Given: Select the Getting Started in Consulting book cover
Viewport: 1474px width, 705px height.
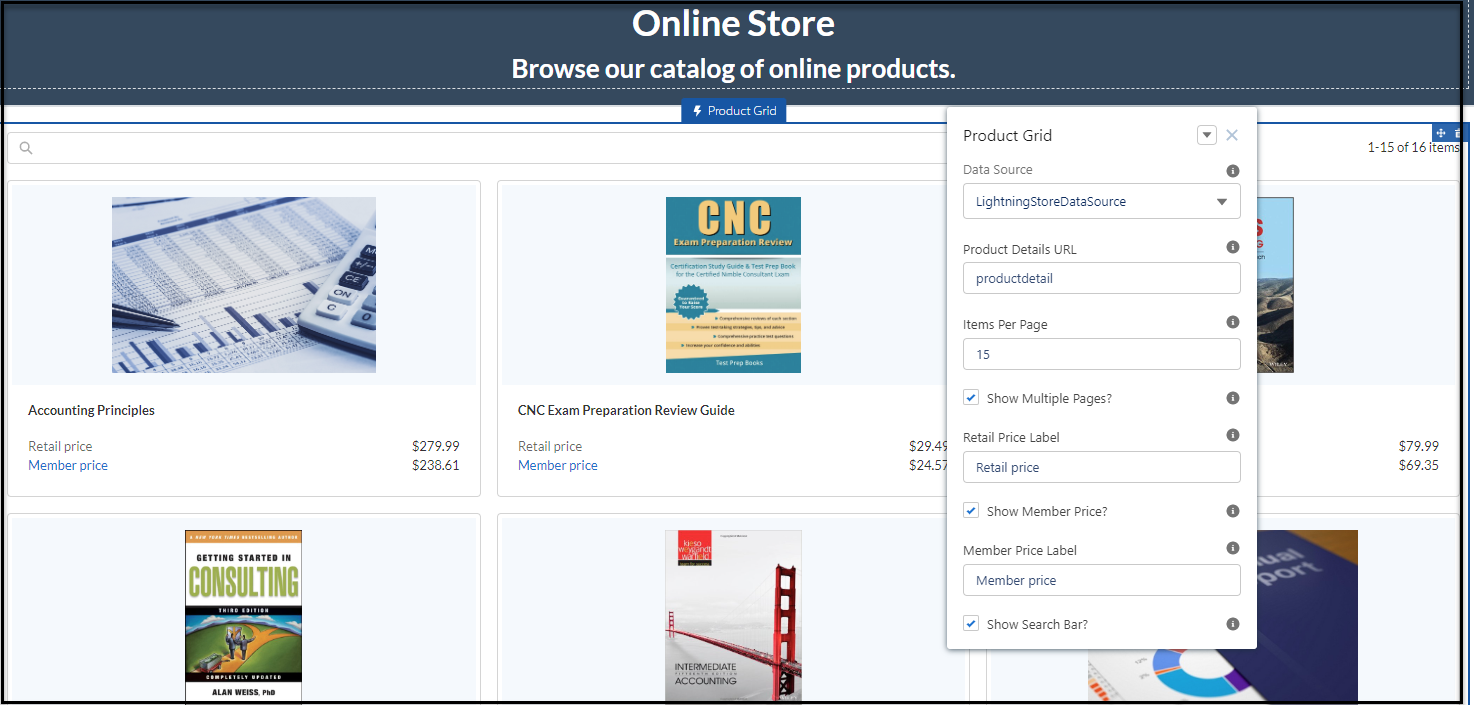Looking at the screenshot, I should coord(243,616).
